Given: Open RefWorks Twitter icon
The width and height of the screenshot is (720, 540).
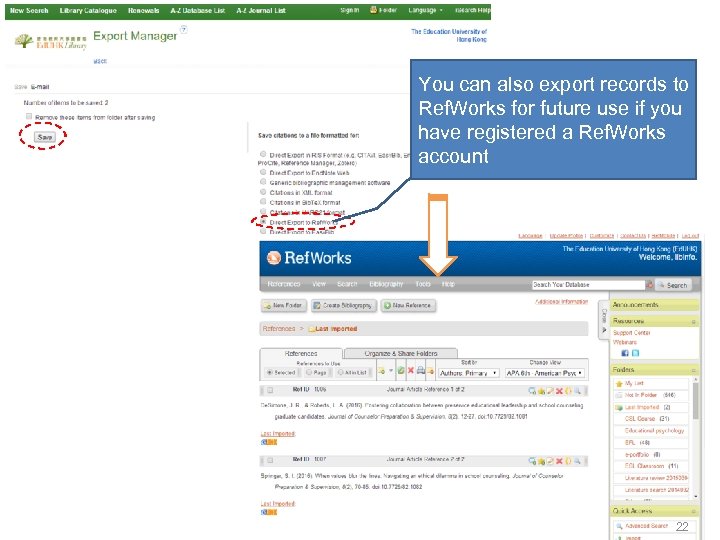Looking at the screenshot, I should [x=635, y=353].
